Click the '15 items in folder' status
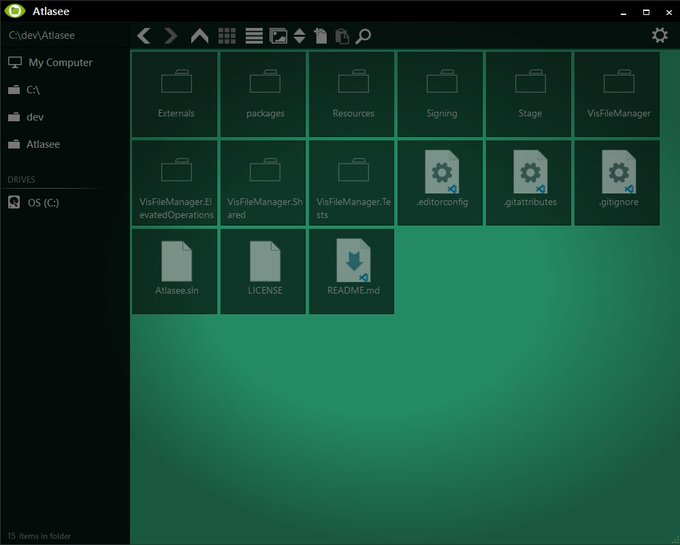680x545 pixels. (39, 536)
